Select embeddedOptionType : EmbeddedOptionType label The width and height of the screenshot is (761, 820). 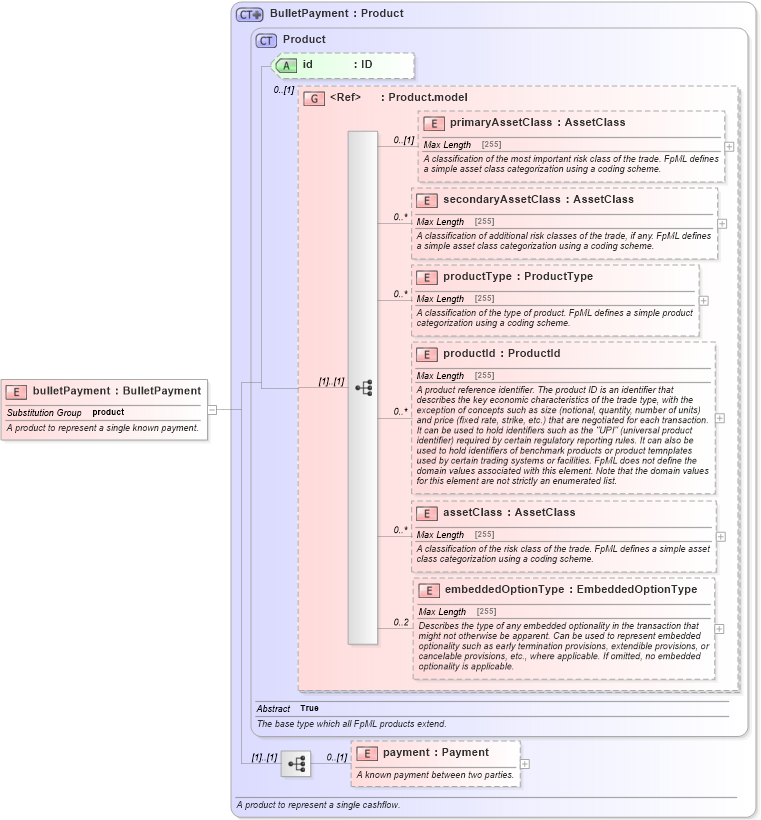571,589
